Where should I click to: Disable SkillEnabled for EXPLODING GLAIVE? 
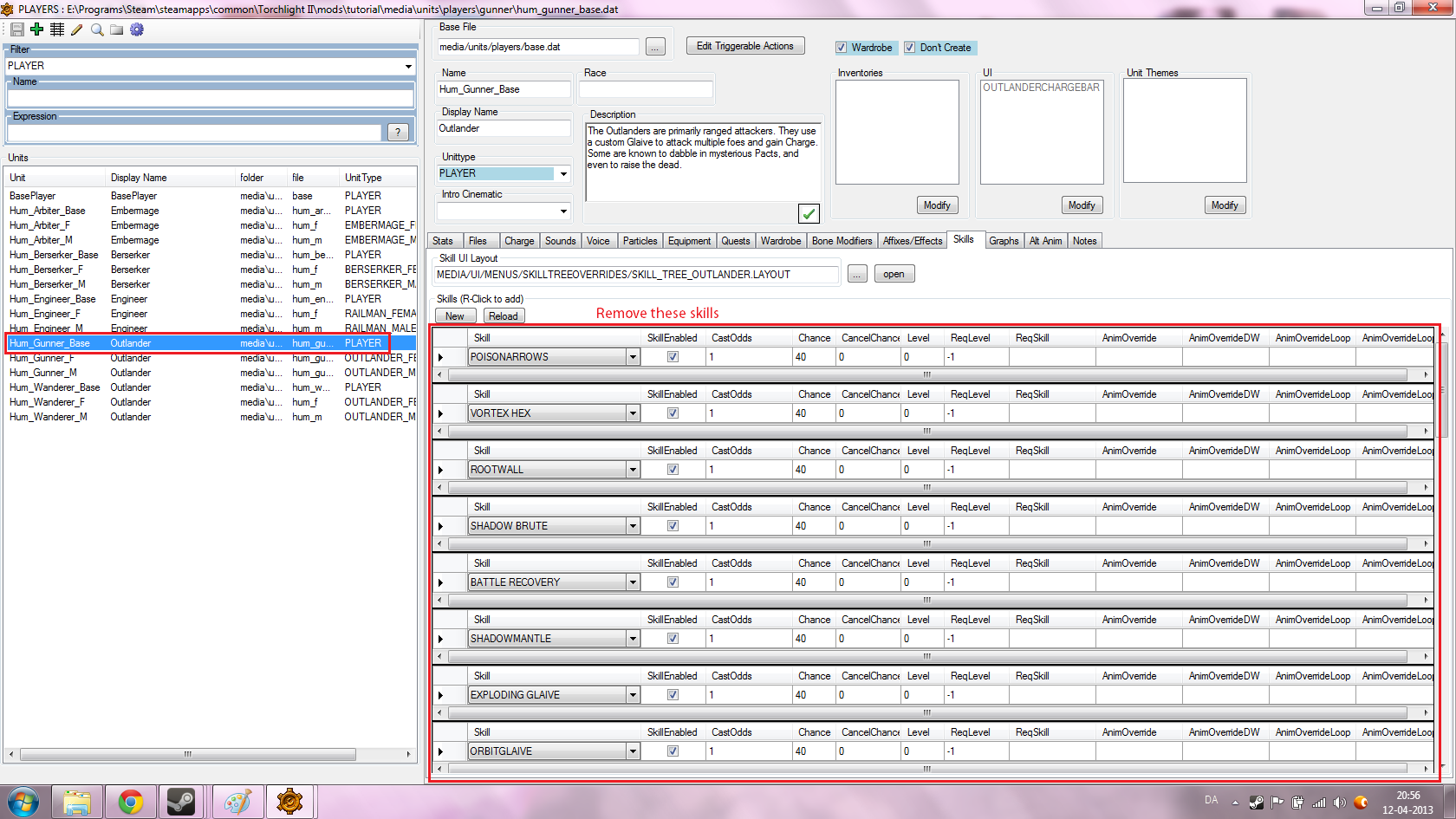click(673, 695)
